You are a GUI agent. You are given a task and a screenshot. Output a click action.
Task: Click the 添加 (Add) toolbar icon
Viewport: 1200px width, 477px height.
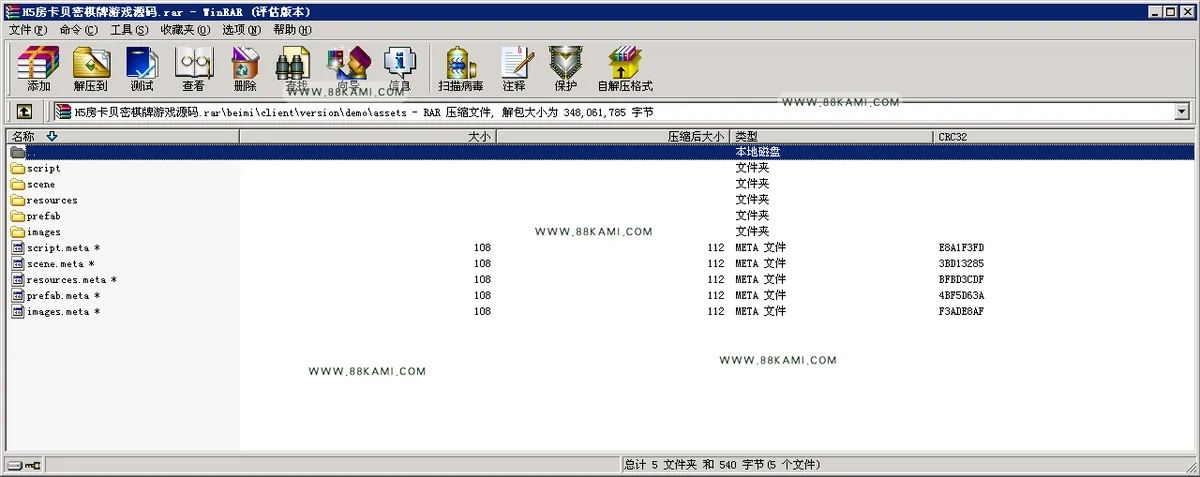39,69
